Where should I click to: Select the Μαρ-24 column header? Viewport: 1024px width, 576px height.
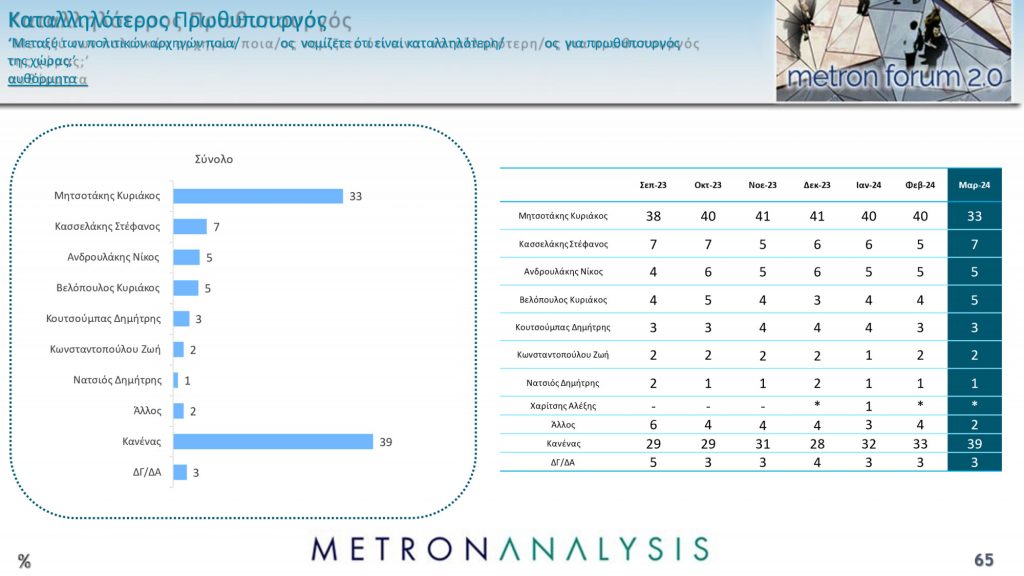tap(974, 185)
